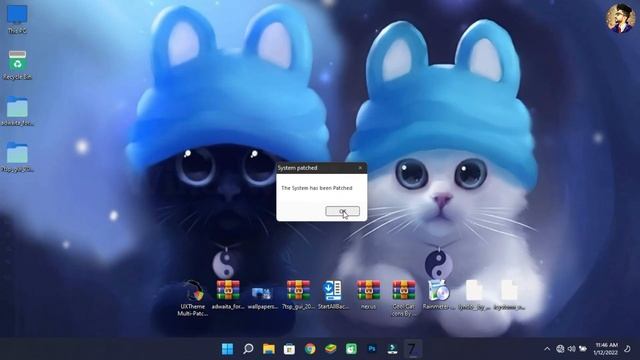Viewport: 640px width, 360px height.
Task: Select the nexus archive icon
Action: (368, 295)
